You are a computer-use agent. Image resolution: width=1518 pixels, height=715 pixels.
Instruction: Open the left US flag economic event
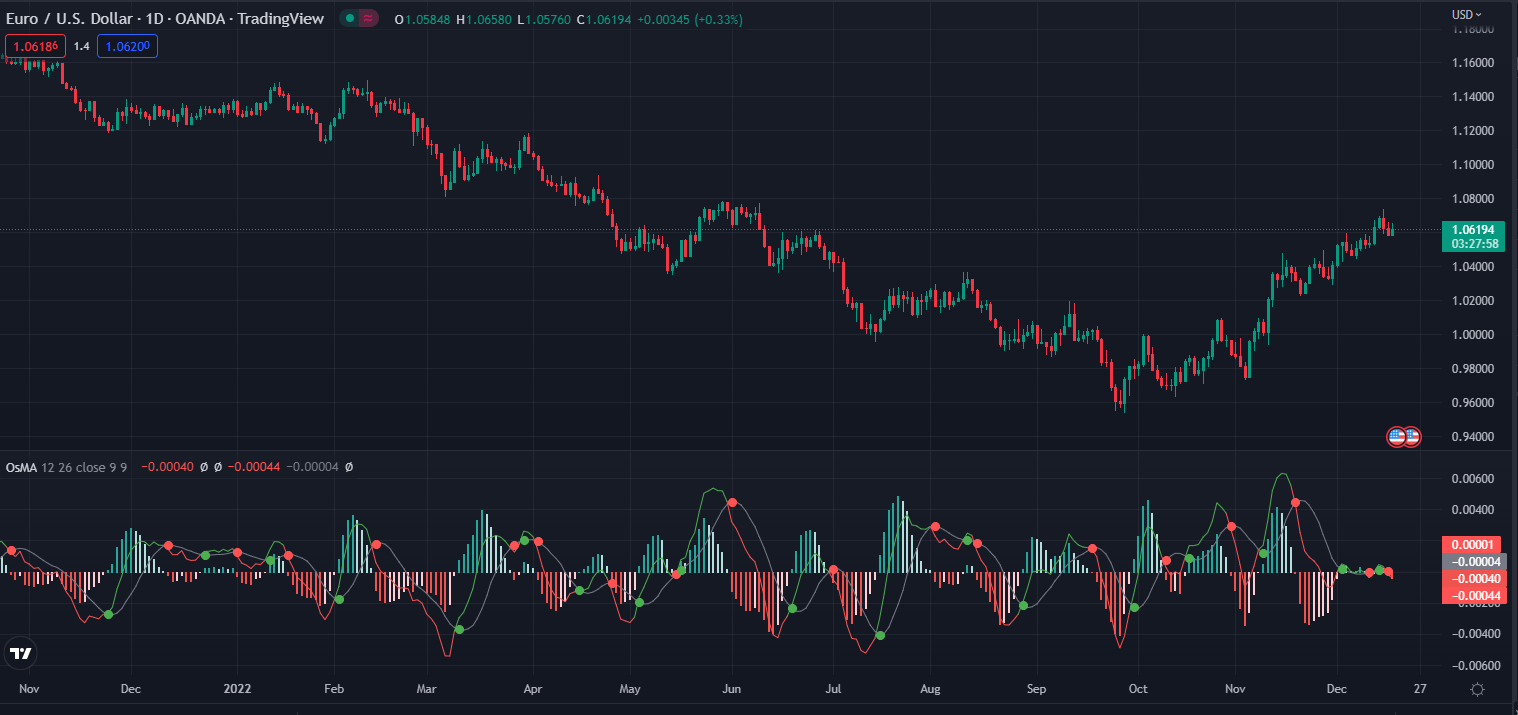[1396, 436]
